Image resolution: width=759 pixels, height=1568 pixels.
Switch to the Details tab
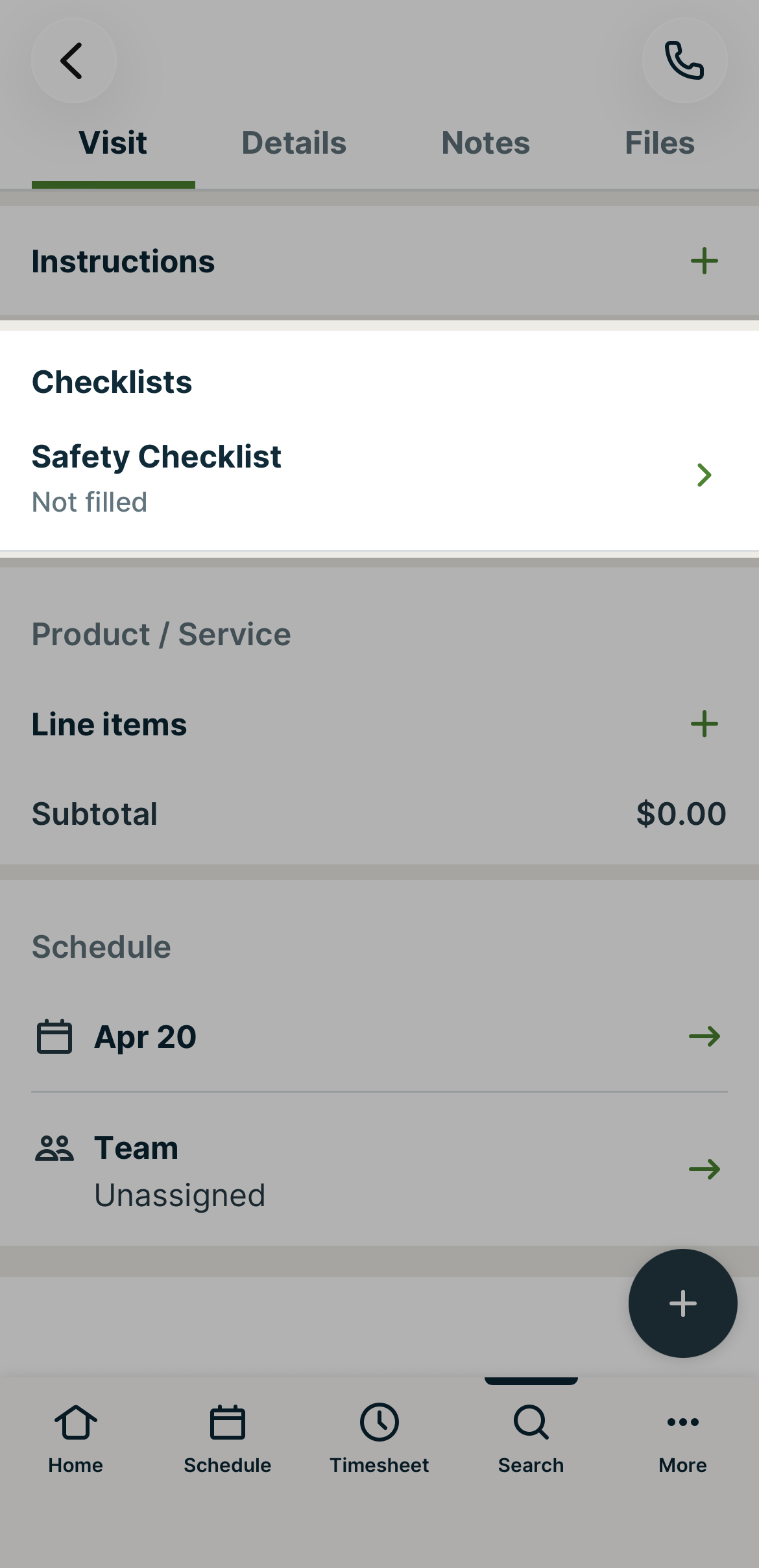tap(293, 142)
